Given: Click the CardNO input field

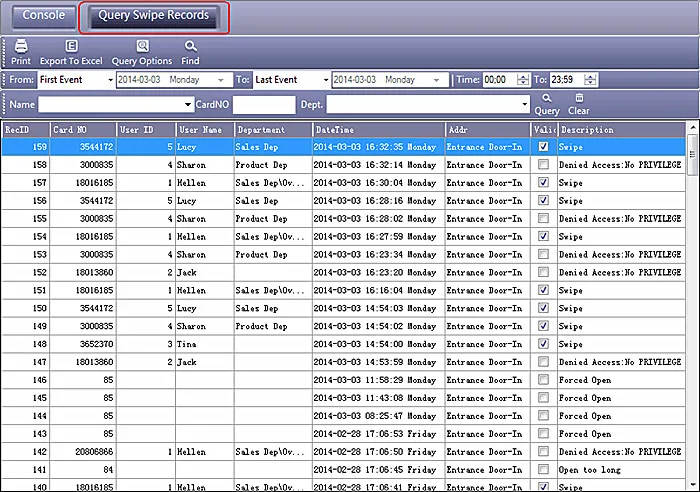Looking at the screenshot, I should click(x=264, y=105).
